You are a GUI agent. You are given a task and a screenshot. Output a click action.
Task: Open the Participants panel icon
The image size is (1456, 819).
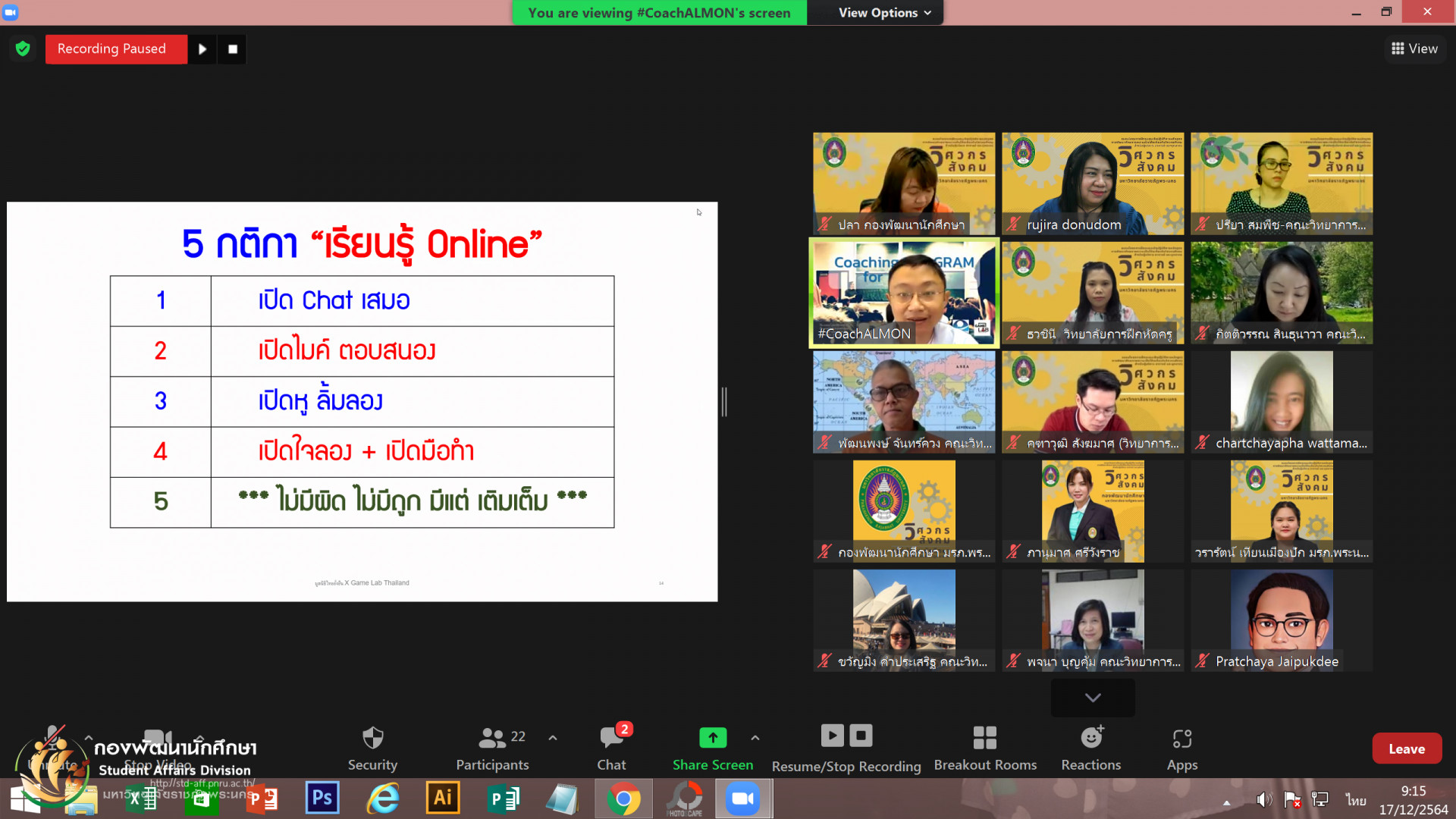pos(492,738)
